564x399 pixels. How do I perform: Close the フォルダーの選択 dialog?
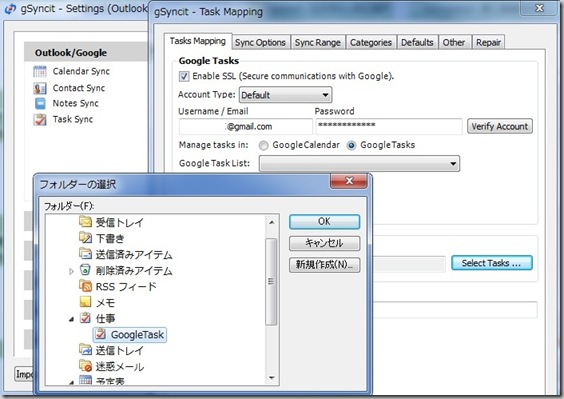point(349,181)
